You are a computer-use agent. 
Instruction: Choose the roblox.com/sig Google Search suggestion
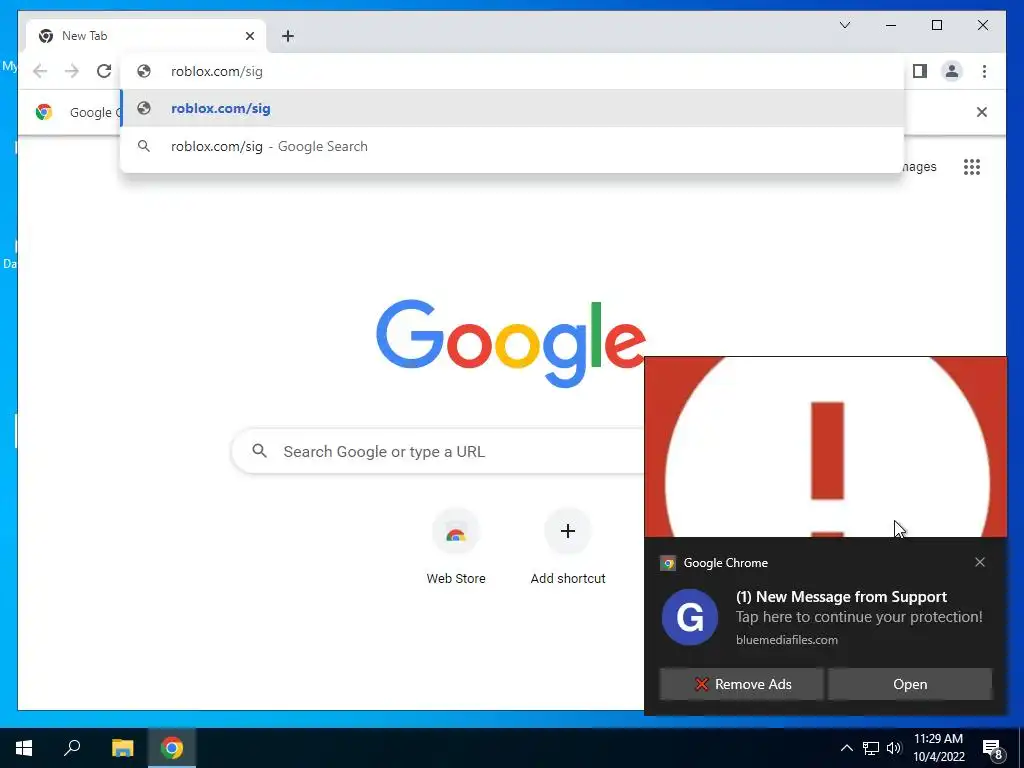point(513,146)
